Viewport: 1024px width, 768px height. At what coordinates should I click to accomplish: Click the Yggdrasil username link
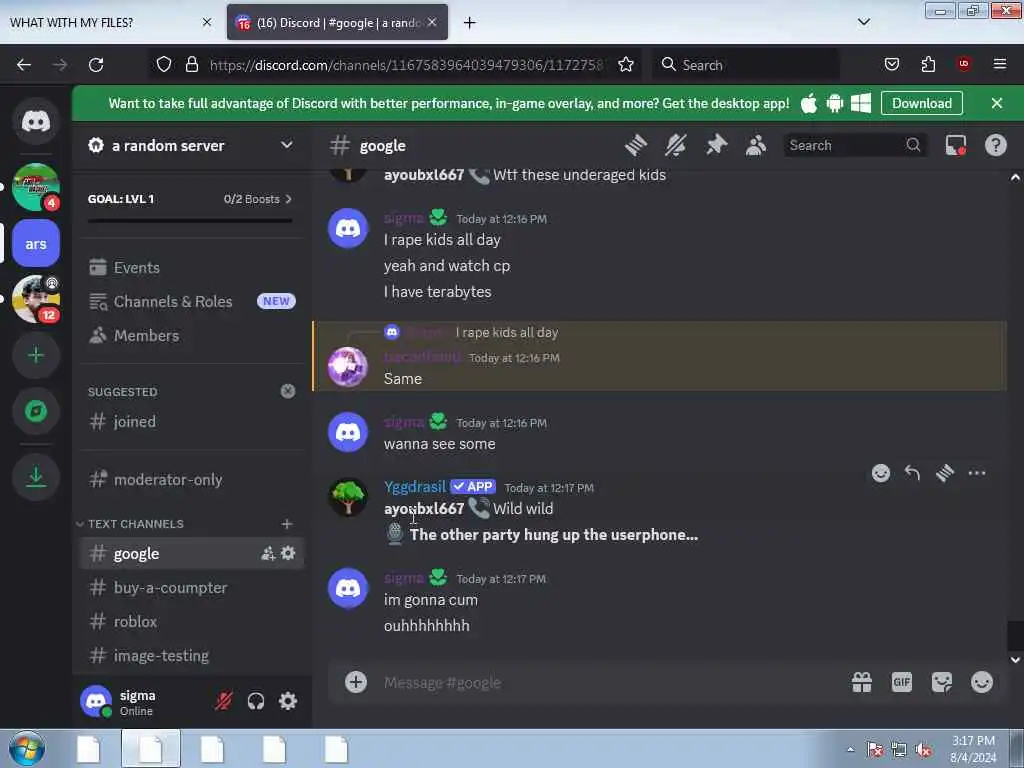click(415, 487)
